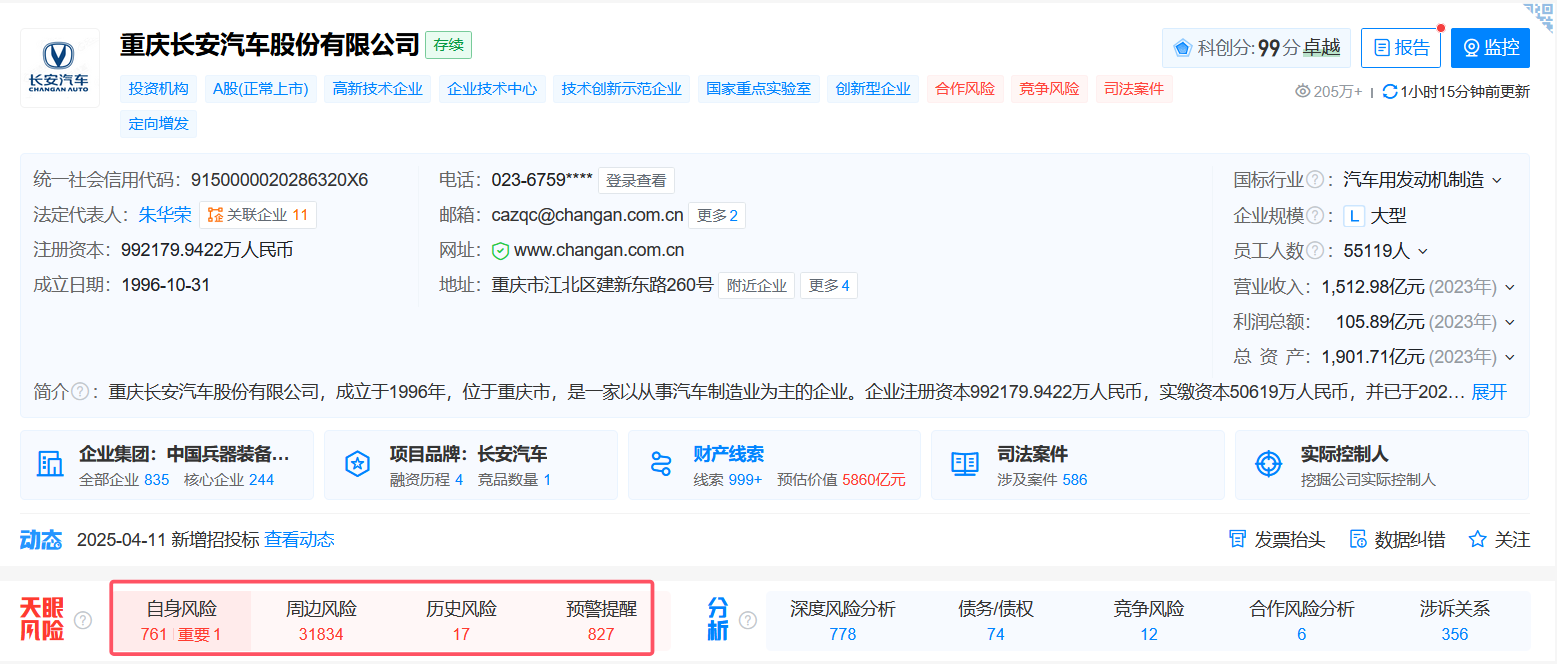Open the 发票抬头 invoice icon
The width and height of the screenshot is (1557, 664).
[1237, 540]
